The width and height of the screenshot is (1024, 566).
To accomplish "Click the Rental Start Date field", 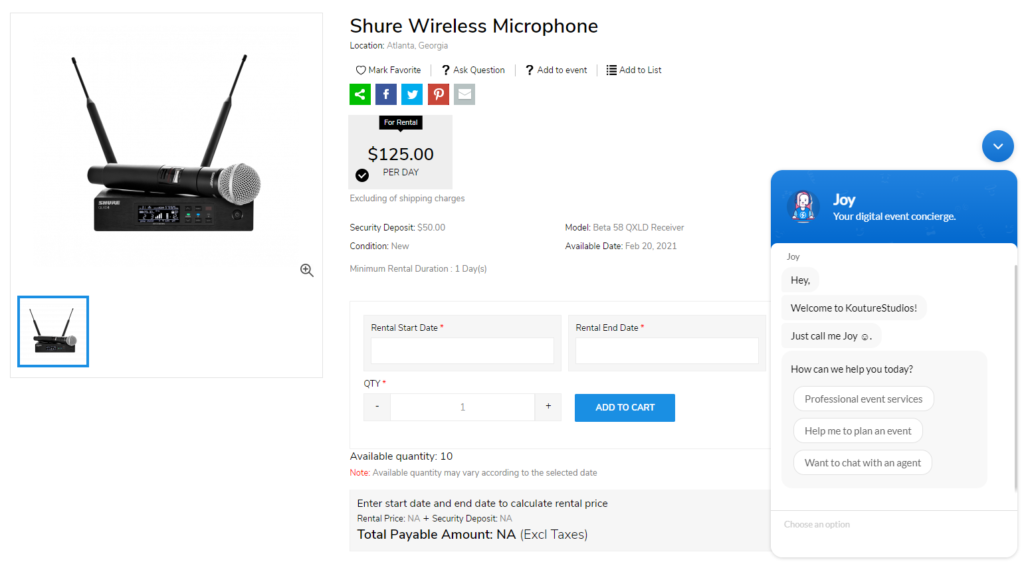I will point(462,351).
